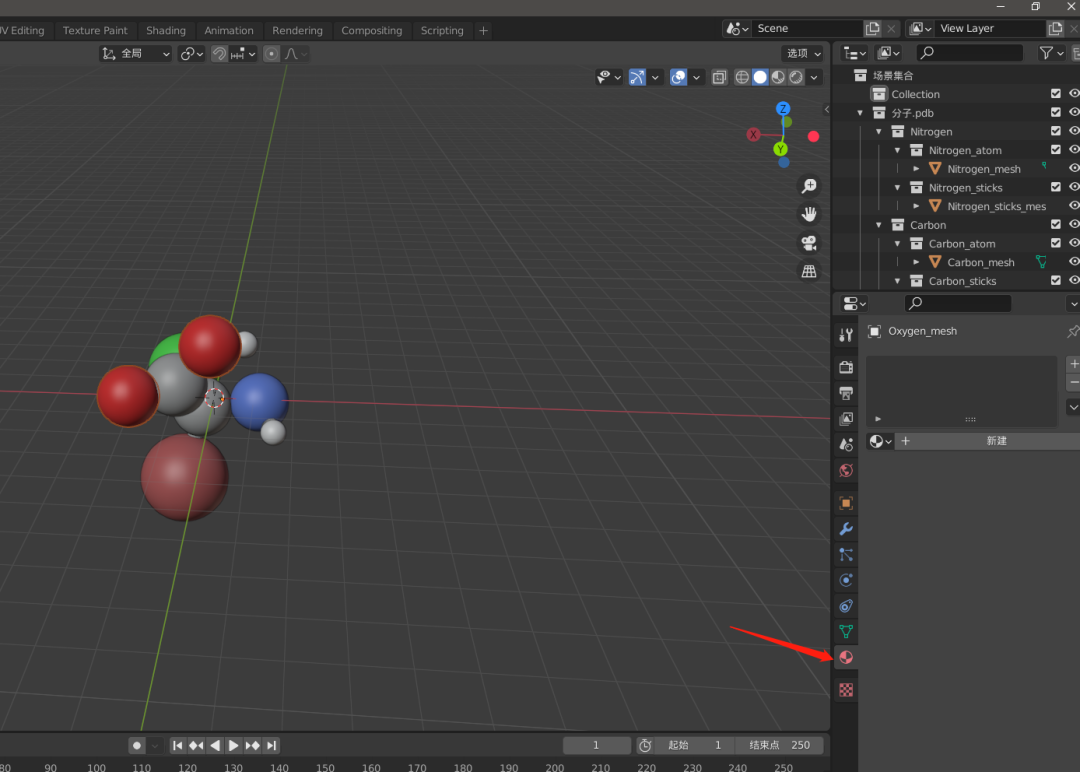Hide Carbon_mesh with its eye icon

[x=1074, y=262]
